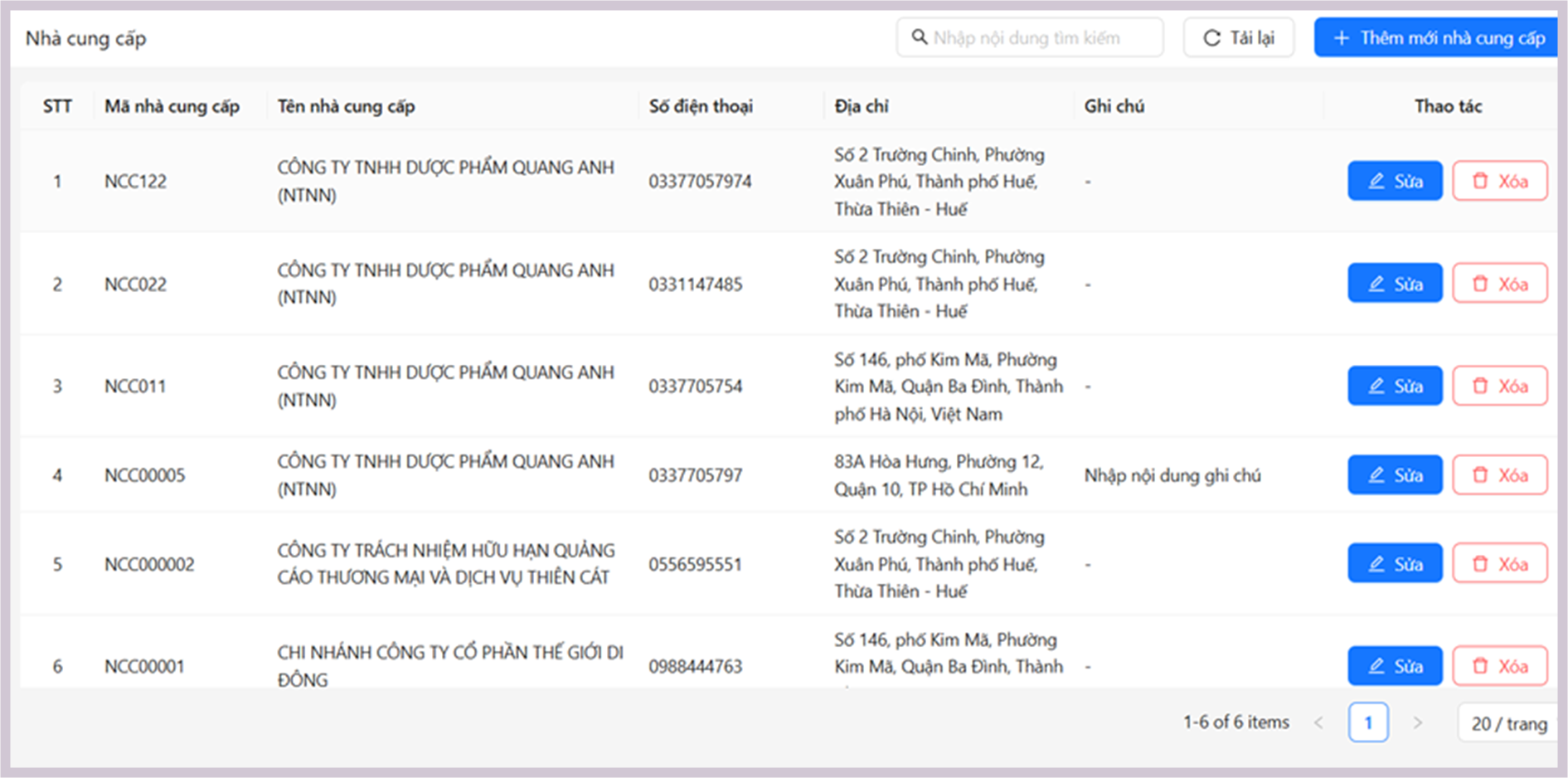Delete supplier NCC00005 with Xóa button
Viewport: 1568px width, 778px height.
point(1500,475)
